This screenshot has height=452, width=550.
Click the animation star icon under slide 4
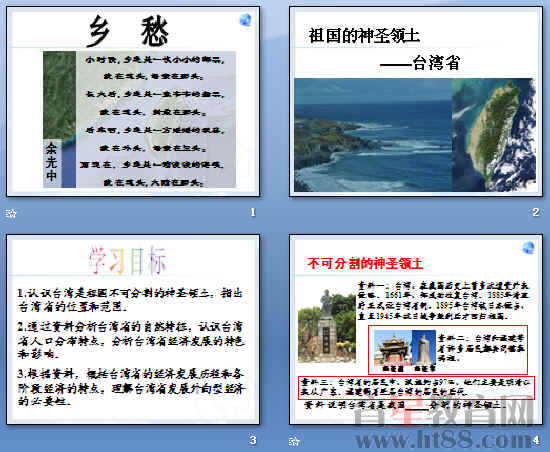294,441
